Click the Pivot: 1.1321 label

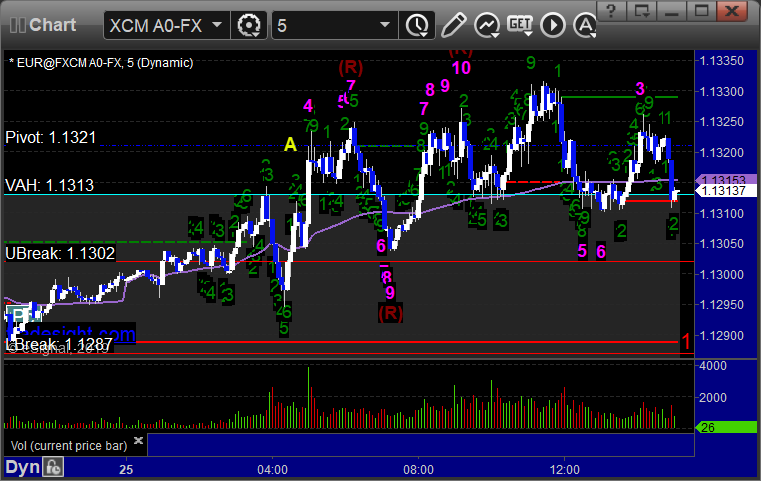50,137
